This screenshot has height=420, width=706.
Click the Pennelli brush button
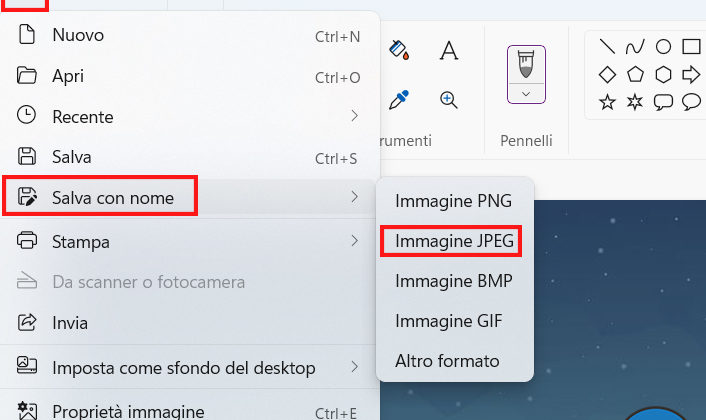click(526, 63)
